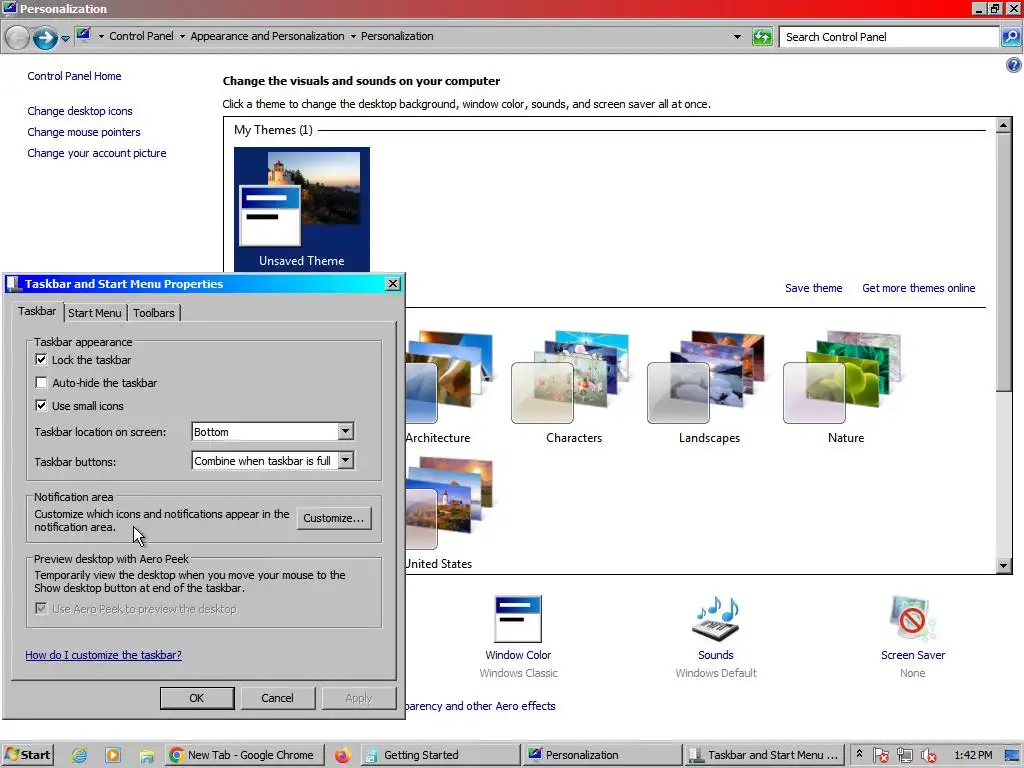Image resolution: width=1024 pixels, height=768 pixels.
Task: Click the address bar location icon
Action: tap(83, 35)
